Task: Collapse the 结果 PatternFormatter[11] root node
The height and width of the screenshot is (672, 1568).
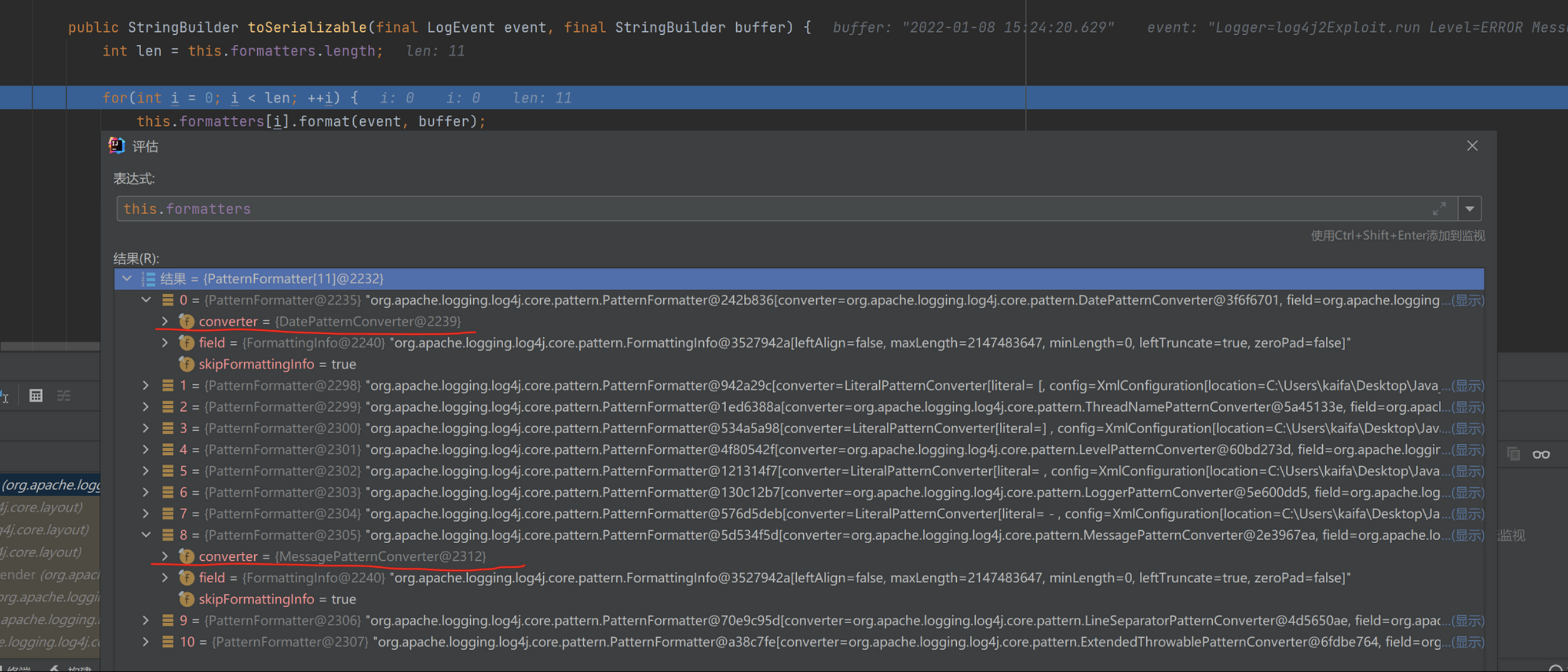Action: tap(126, 278)
